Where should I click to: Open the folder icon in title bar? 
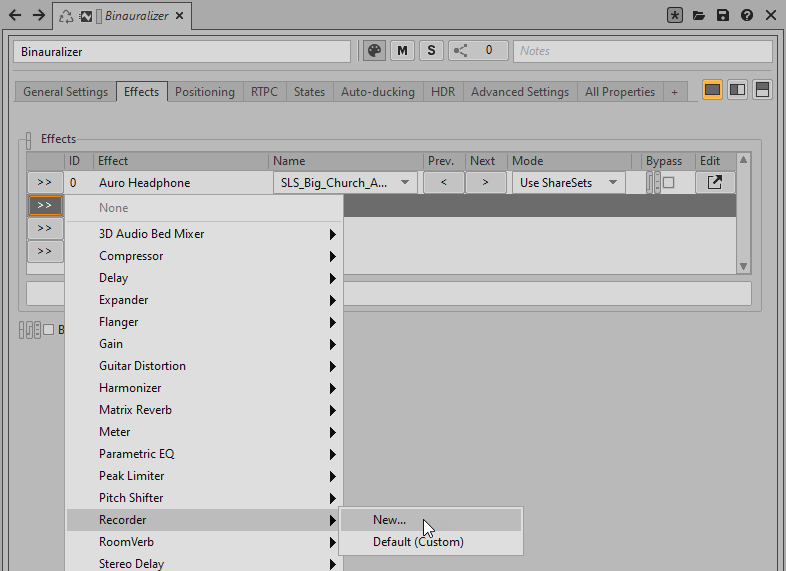click(699, 16)
